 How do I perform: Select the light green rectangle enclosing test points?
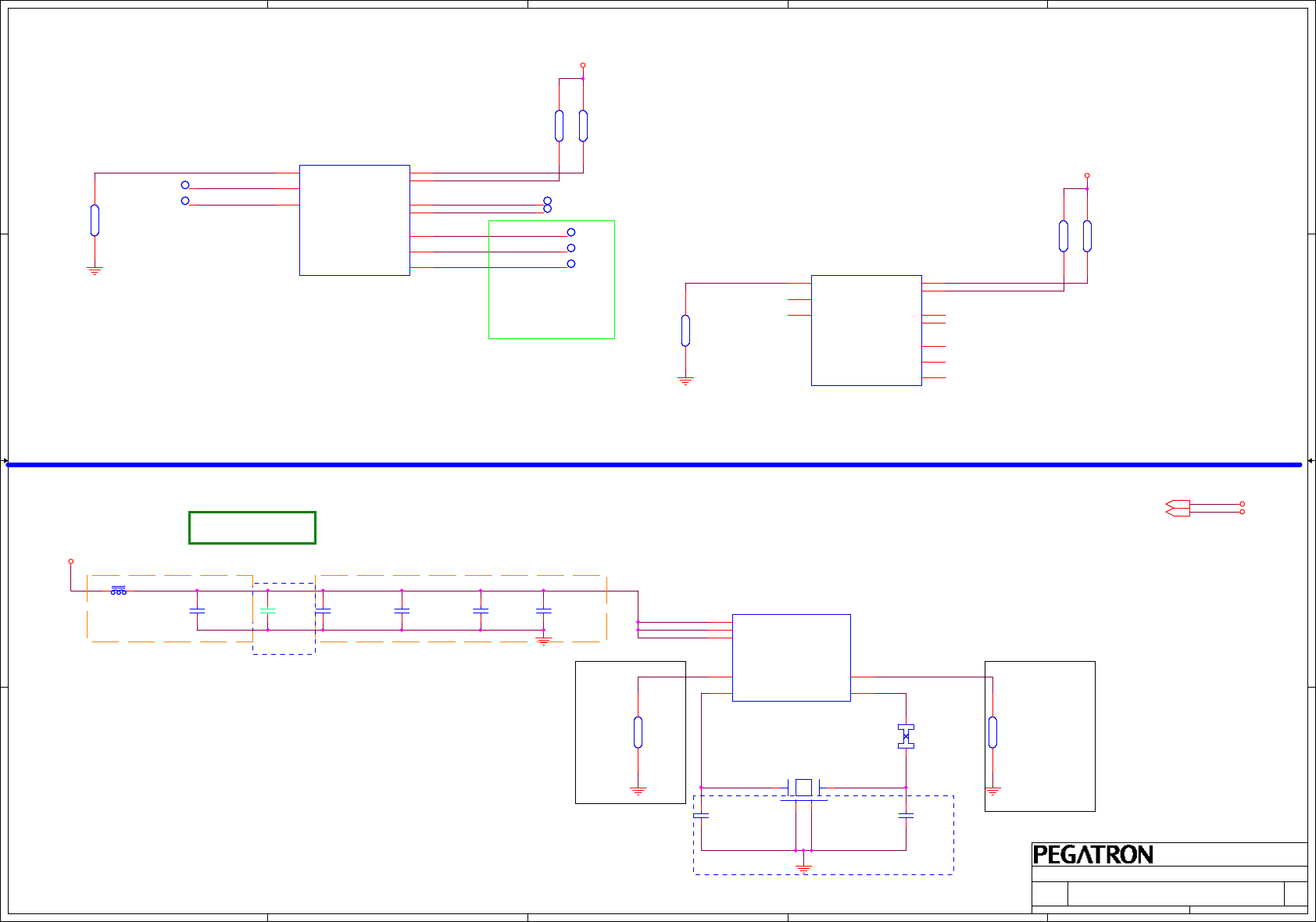[x=552, y=280]
